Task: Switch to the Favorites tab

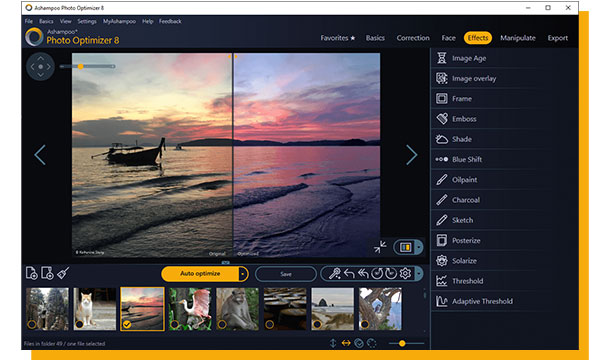Action: tap(338, 38)
